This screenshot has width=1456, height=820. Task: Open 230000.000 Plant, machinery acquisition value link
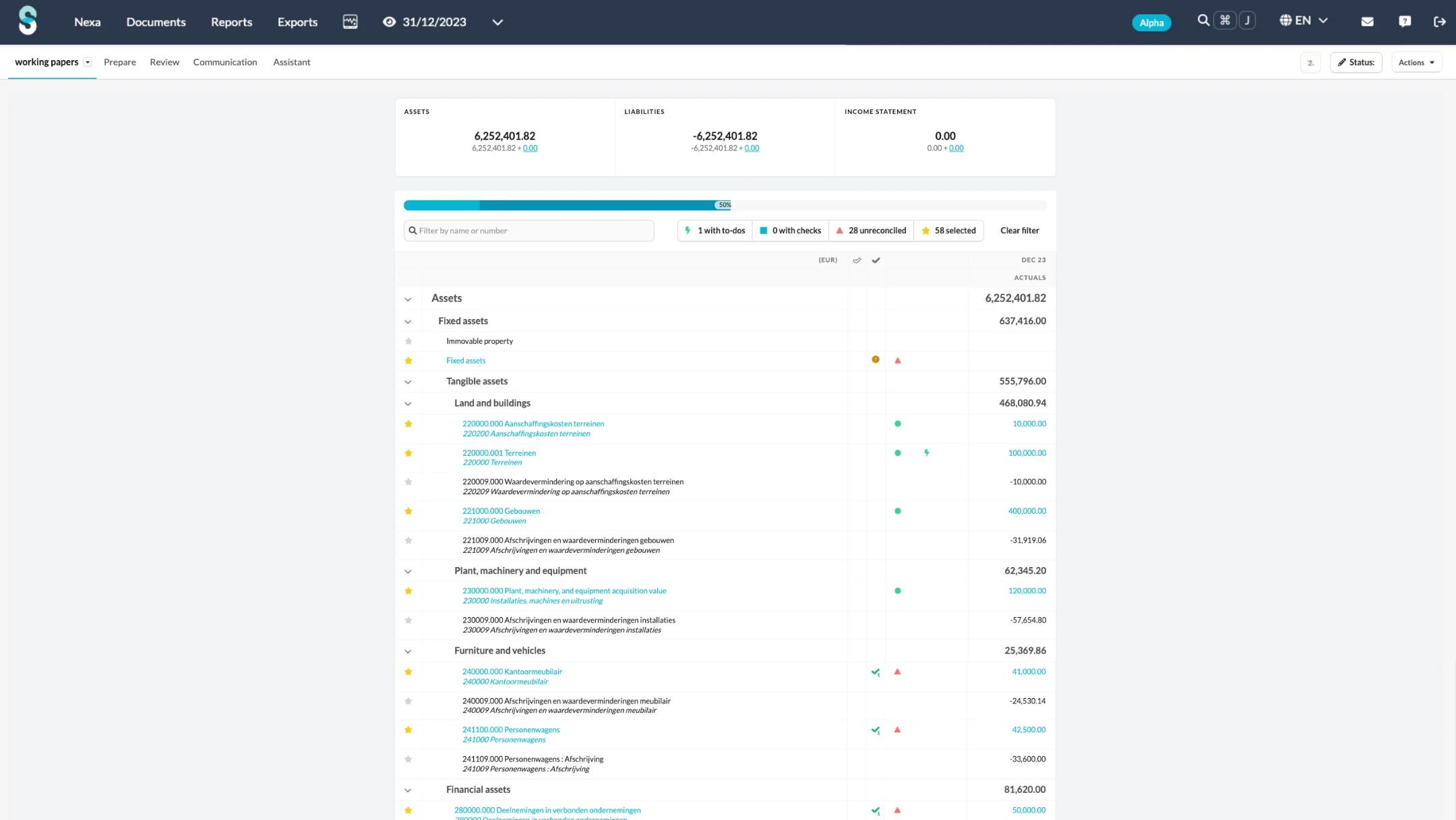tap(564, 591)
